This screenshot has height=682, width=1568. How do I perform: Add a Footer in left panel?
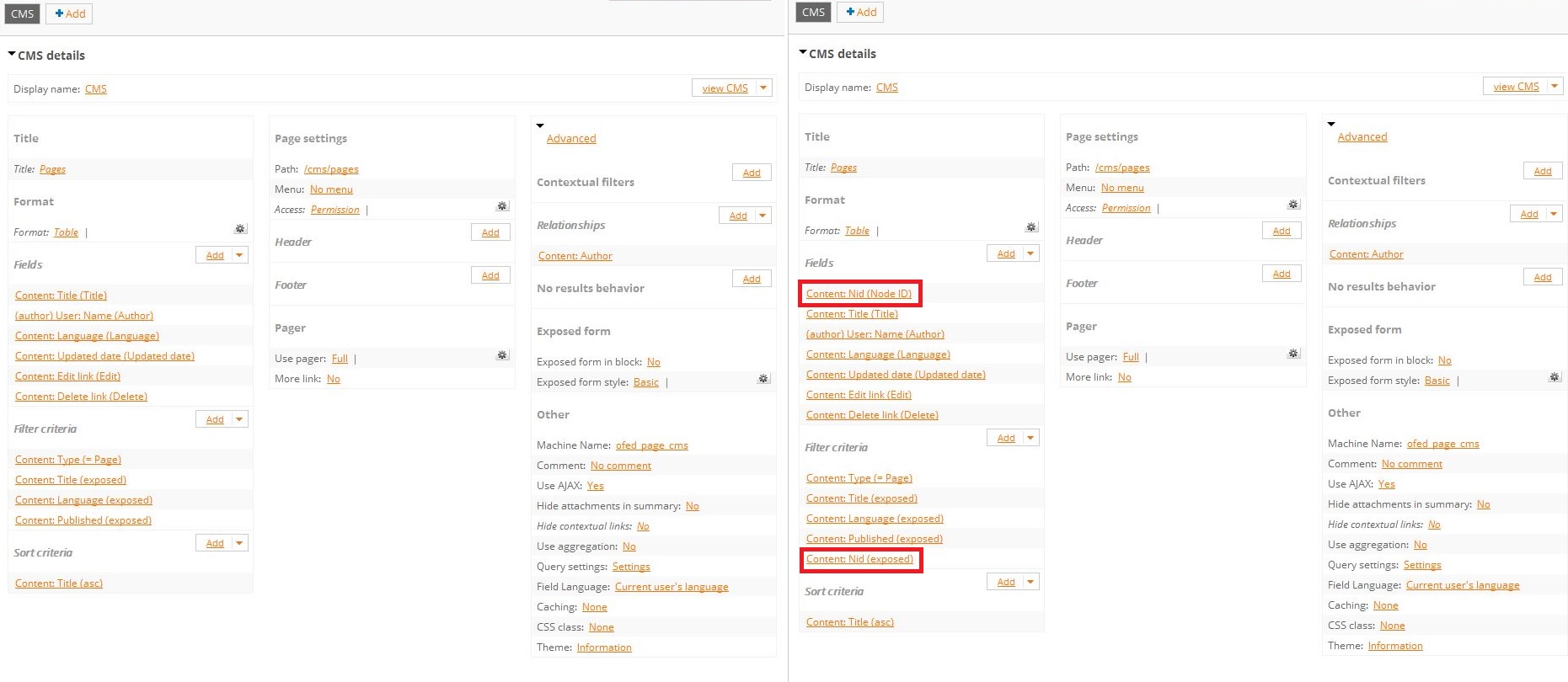[x=490, y=275]
